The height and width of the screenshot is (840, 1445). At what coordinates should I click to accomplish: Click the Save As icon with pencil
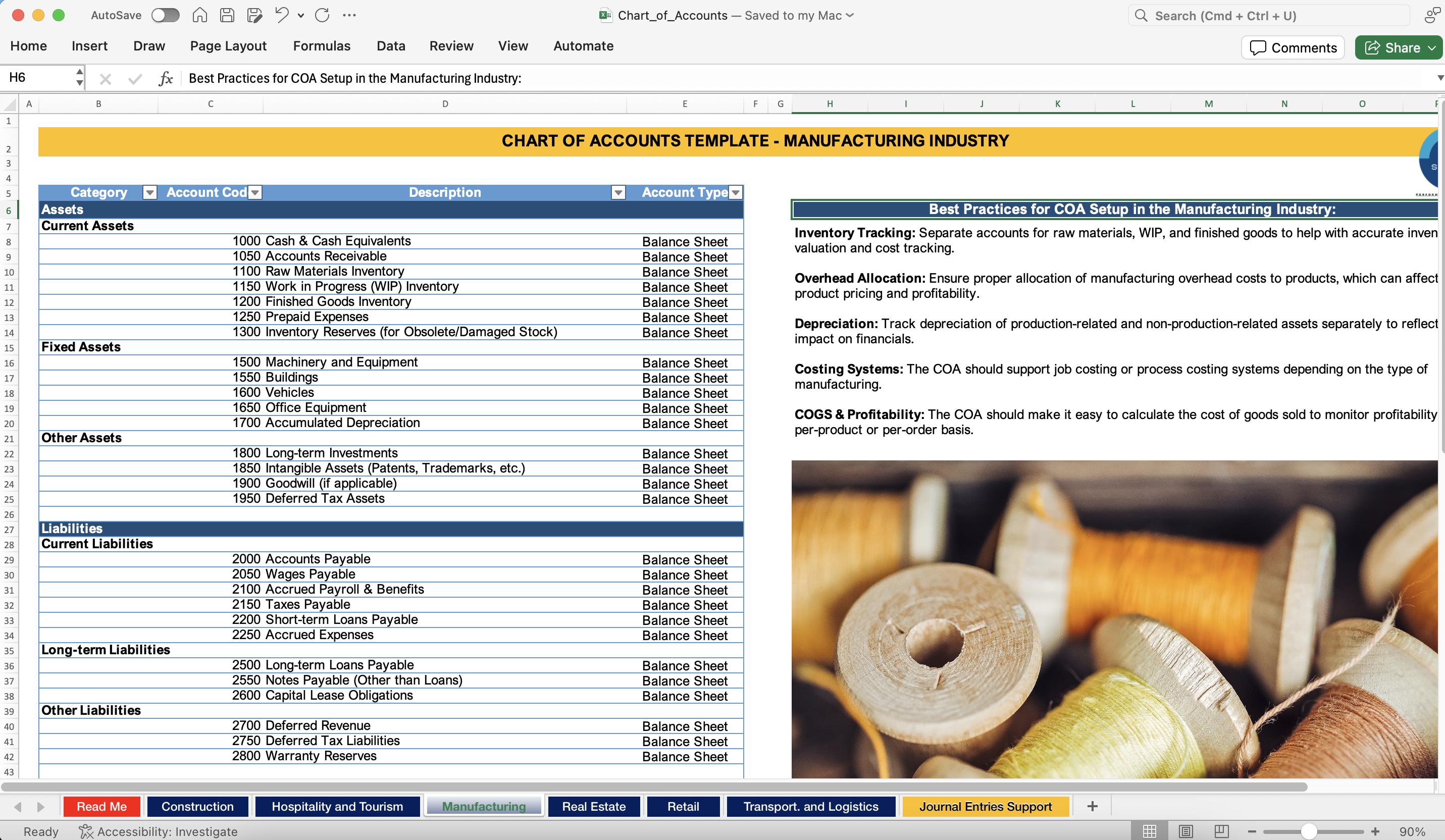[x=254, y=16]
